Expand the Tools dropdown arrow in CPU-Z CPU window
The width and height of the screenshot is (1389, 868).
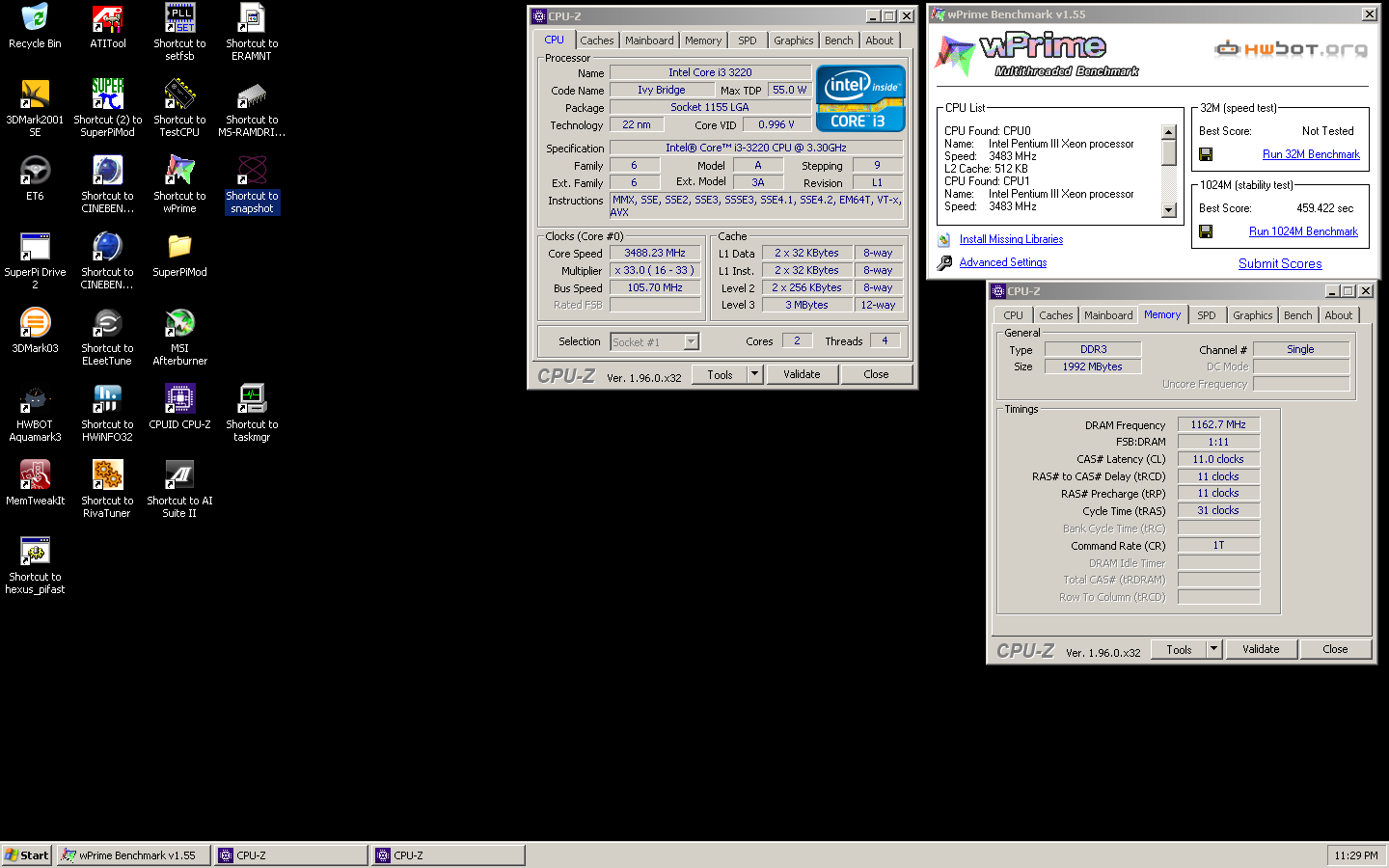(755, 374)
